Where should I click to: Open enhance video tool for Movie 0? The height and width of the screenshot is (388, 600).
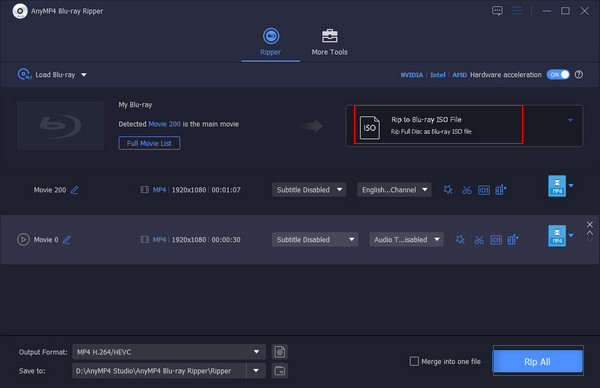[x=513, y=240]
